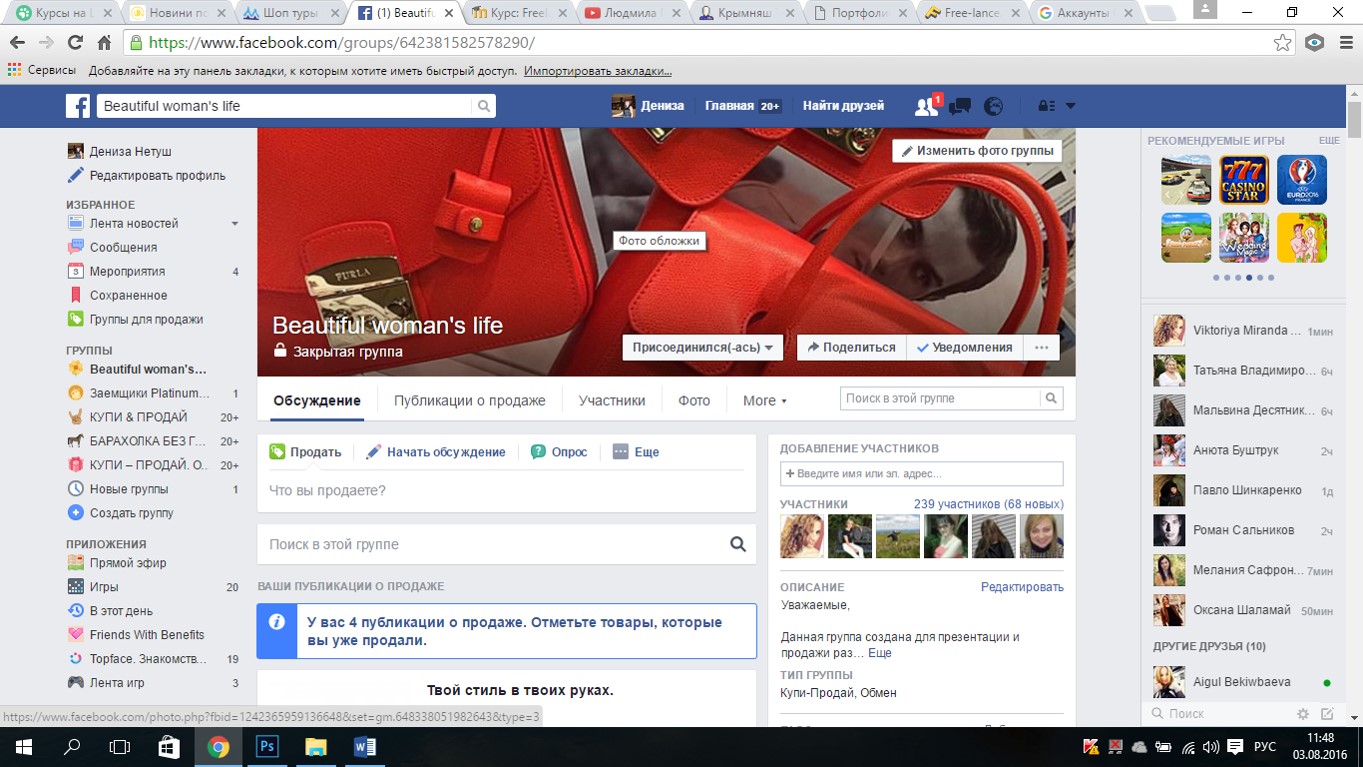Open Word from the taskbar
This screenshot has height=767, width=1363.
coord(364,746)
